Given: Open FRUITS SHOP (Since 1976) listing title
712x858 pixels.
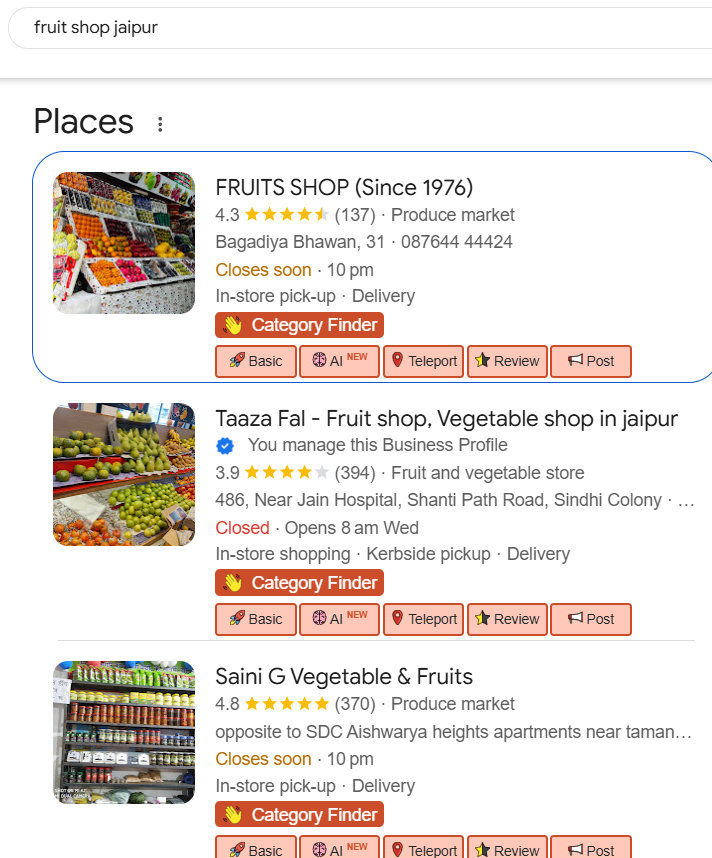Looking at the screenshot, I should coord(344,187).
